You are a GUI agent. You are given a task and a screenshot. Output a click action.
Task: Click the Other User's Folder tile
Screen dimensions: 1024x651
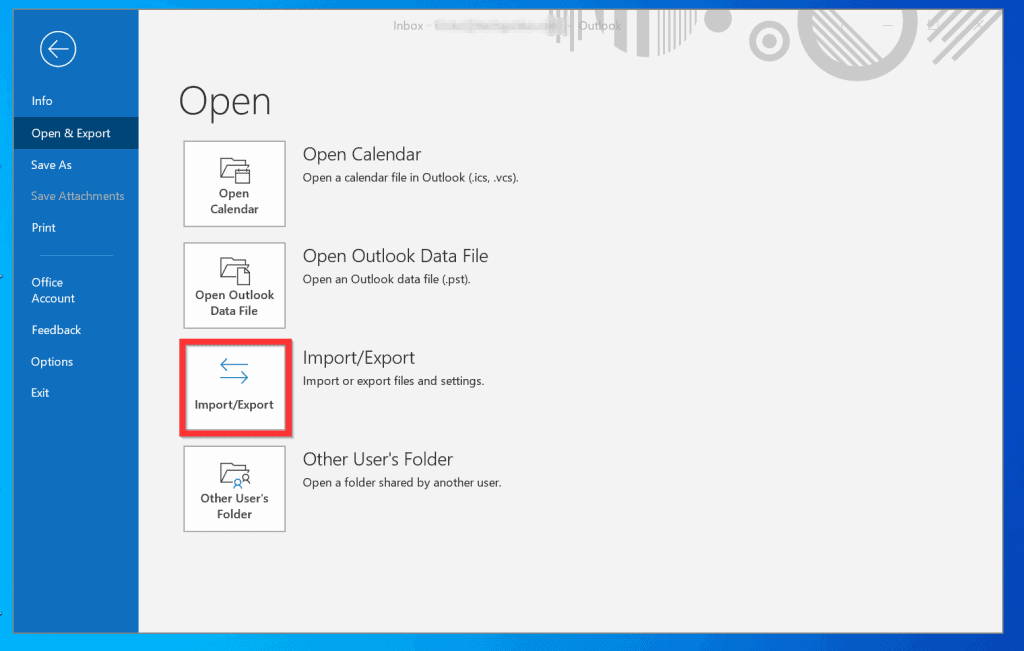tap(234, 489)
